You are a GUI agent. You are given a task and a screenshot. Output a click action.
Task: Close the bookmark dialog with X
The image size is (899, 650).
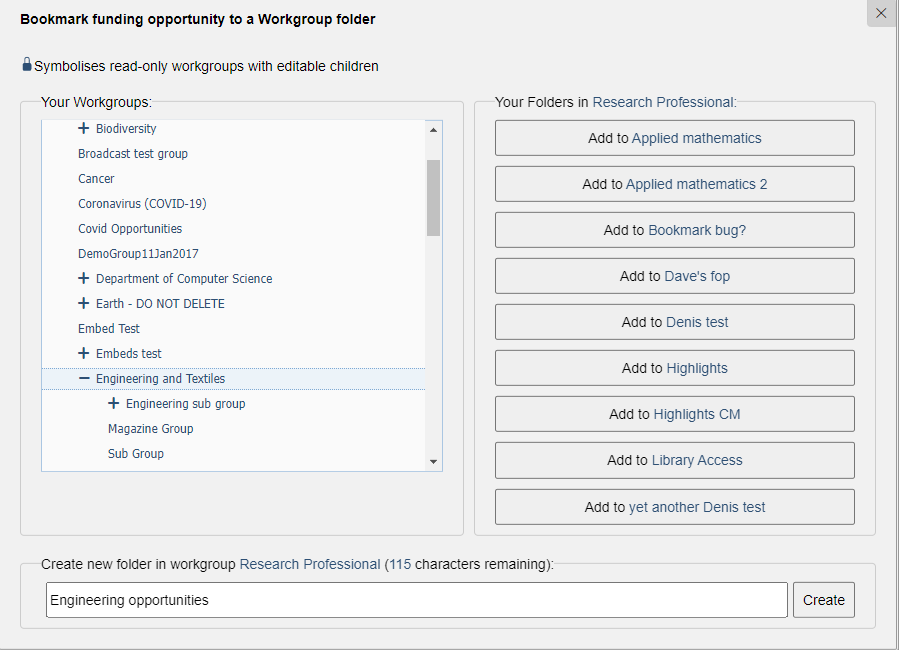[881, 13]
